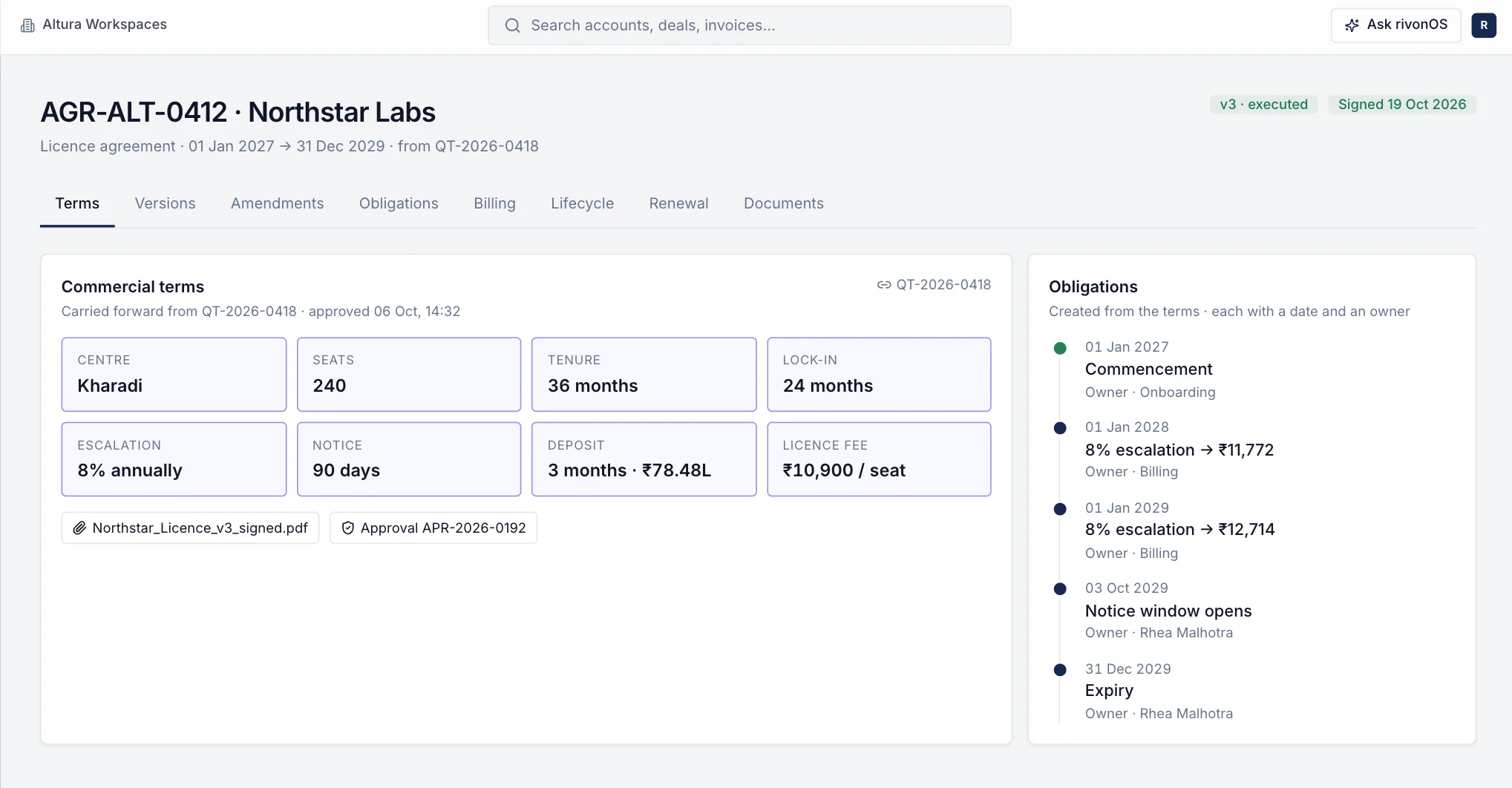Select the 01 Jan 2028 escalation dot
This screenshot has width=1512, height=788.
[x=1060, y=428]
